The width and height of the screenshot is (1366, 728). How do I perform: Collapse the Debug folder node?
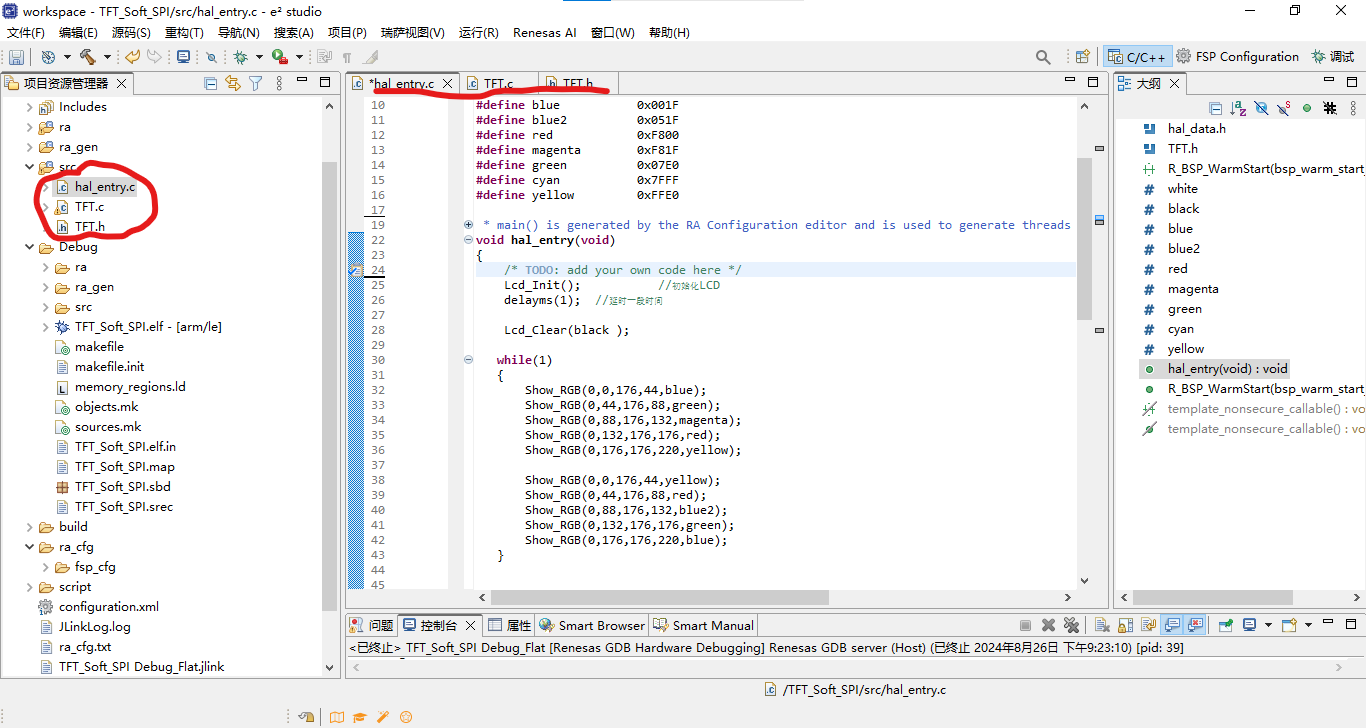pos(29,247)
